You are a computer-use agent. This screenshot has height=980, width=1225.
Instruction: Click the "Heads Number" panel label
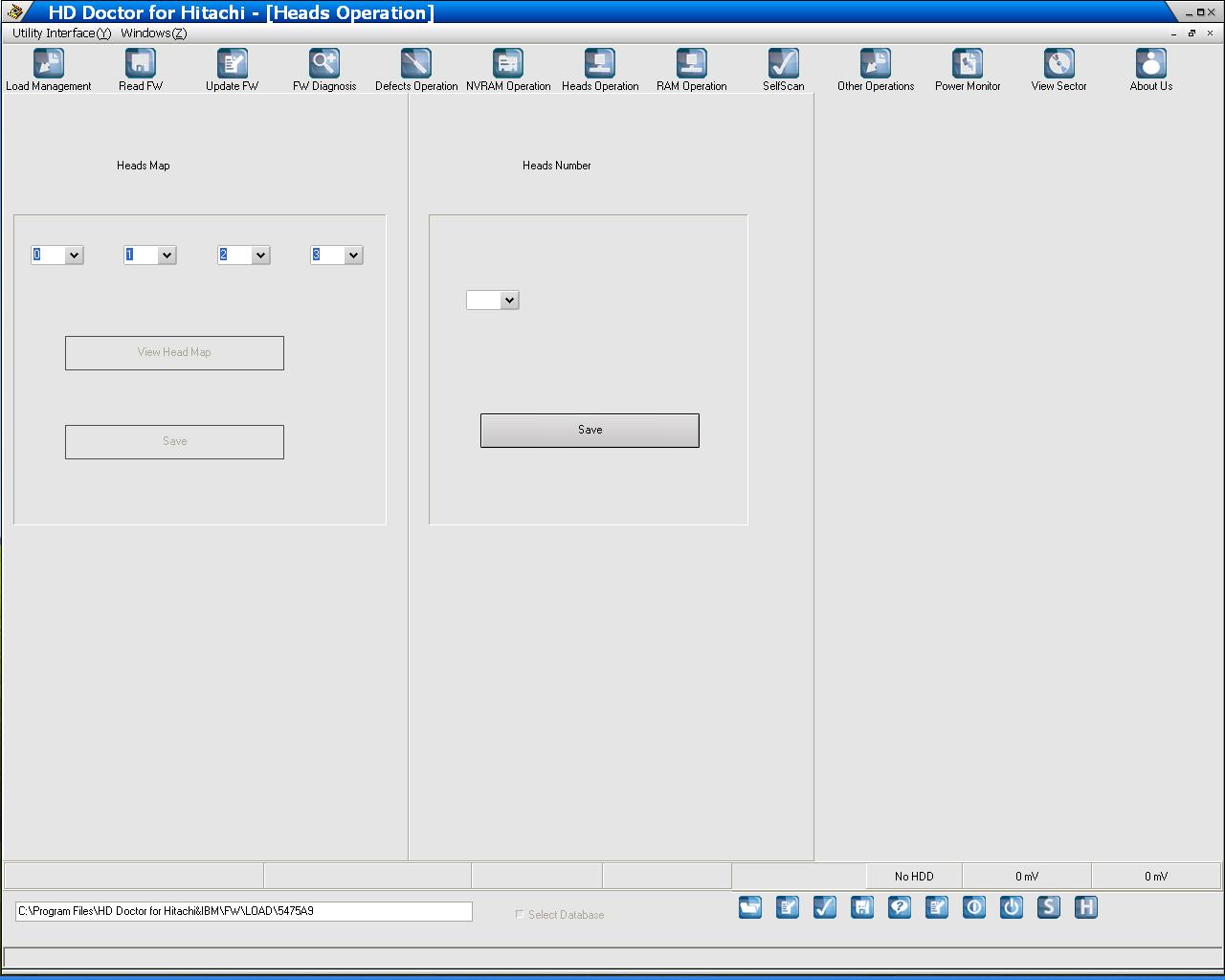(557, 166)
